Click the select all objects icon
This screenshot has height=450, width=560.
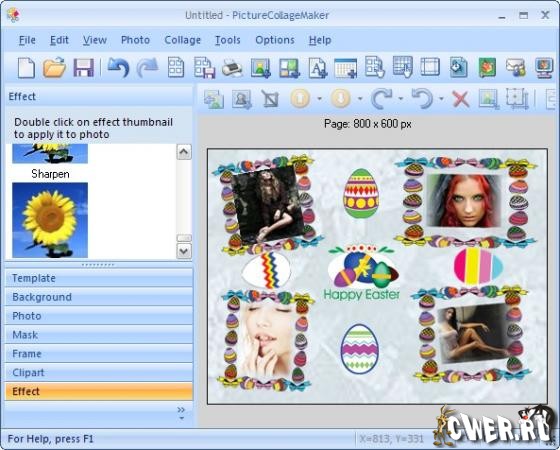pyautogui.click(x=517, y=99)
